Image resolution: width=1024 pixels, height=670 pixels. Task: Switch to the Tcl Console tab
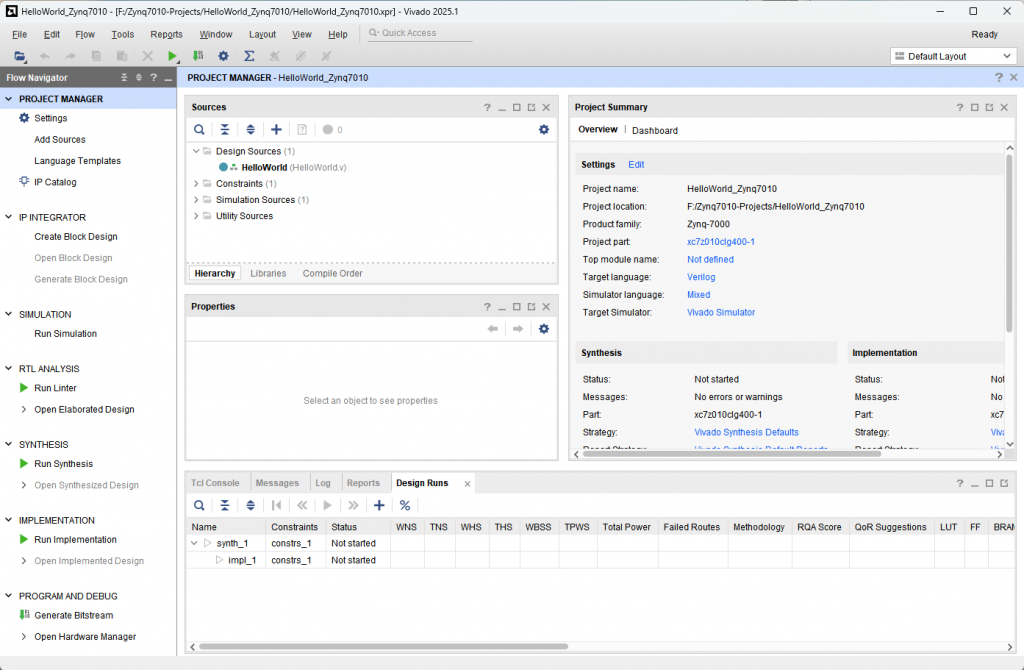215,483
